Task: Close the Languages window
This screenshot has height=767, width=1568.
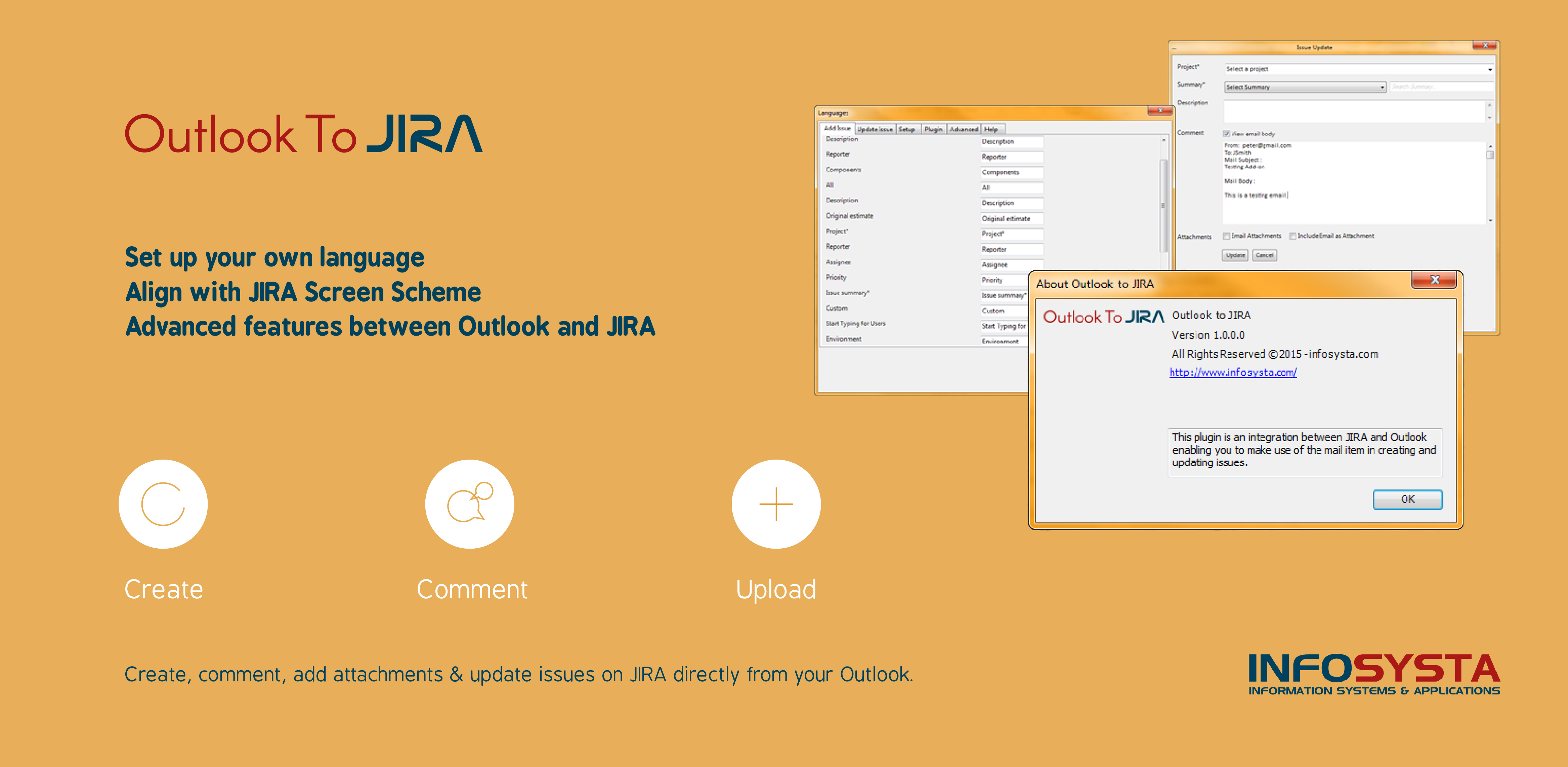Action: coord(1160,111)
